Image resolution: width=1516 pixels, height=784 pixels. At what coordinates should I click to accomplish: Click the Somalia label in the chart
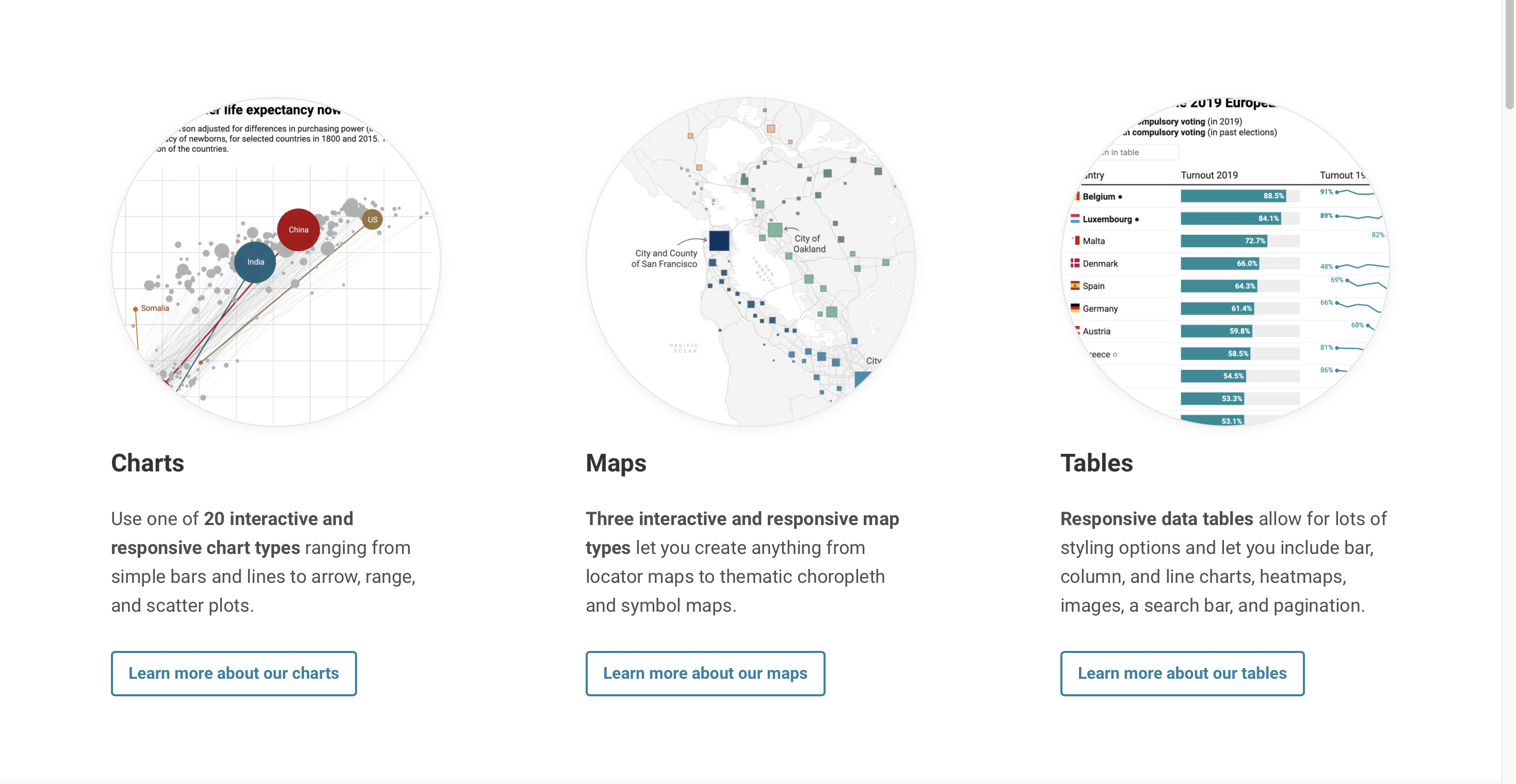coord(155,308)
